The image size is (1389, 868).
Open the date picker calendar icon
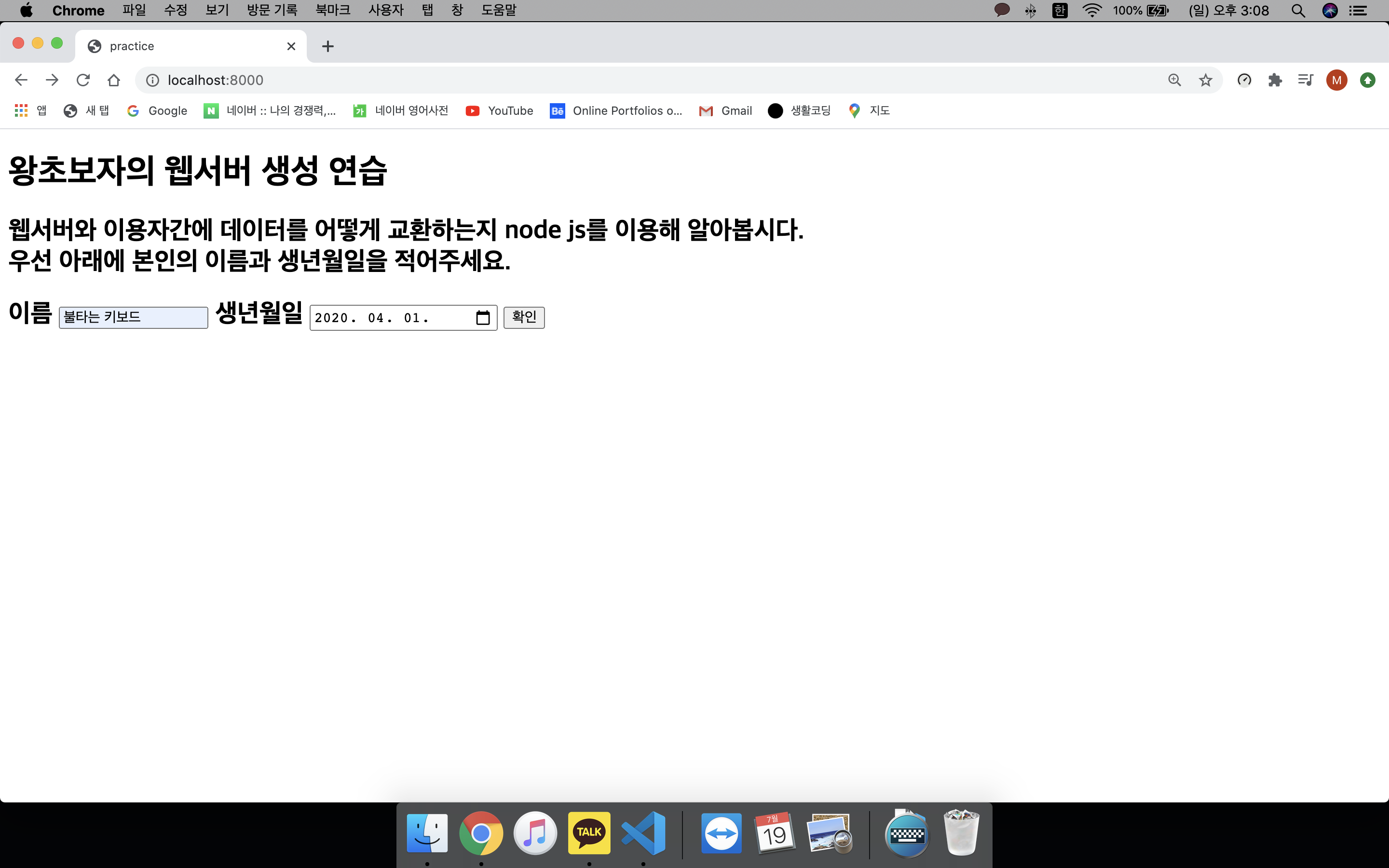(x=483, y=317)
